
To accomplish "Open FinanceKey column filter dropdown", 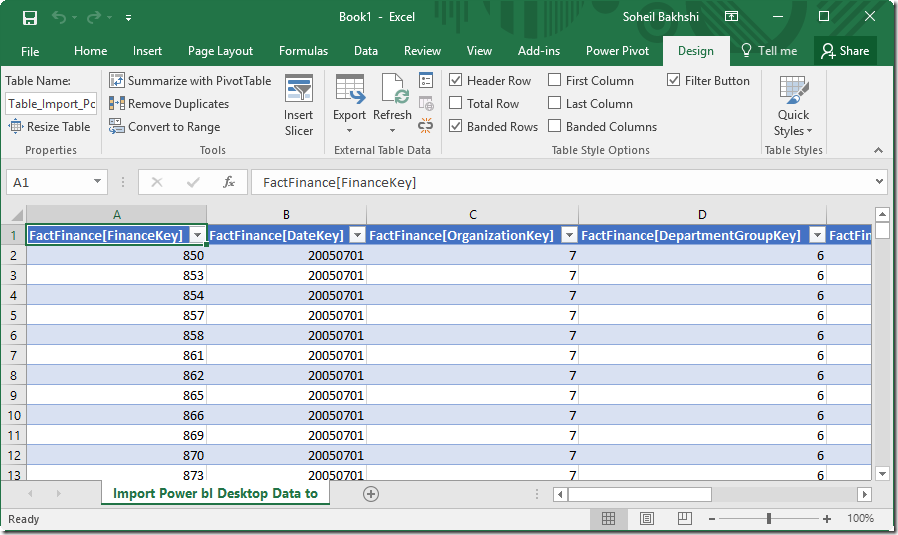I will pyautogui.click(x=197, y=235).
